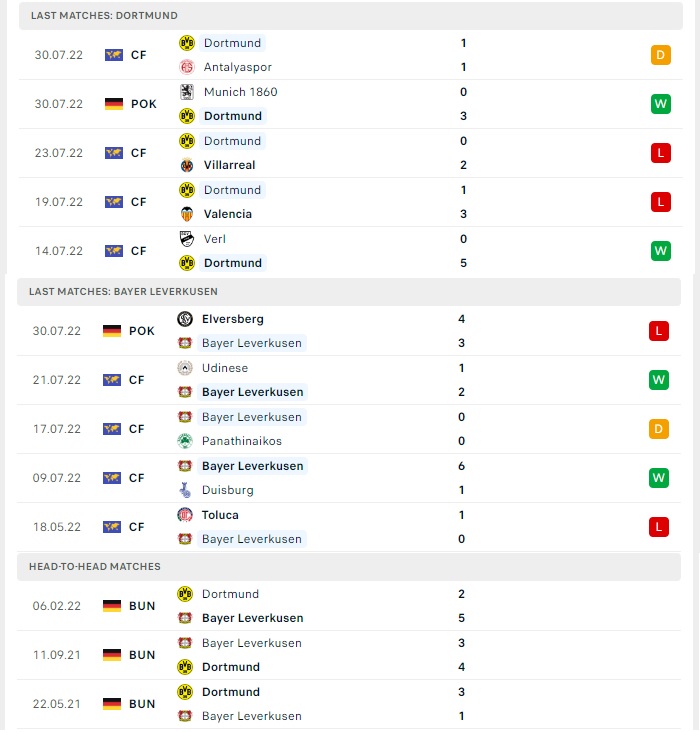Open the Dortmund vs Villarreal match row
This screenshot has height=732, width=700.
click(x=351, y=153)
